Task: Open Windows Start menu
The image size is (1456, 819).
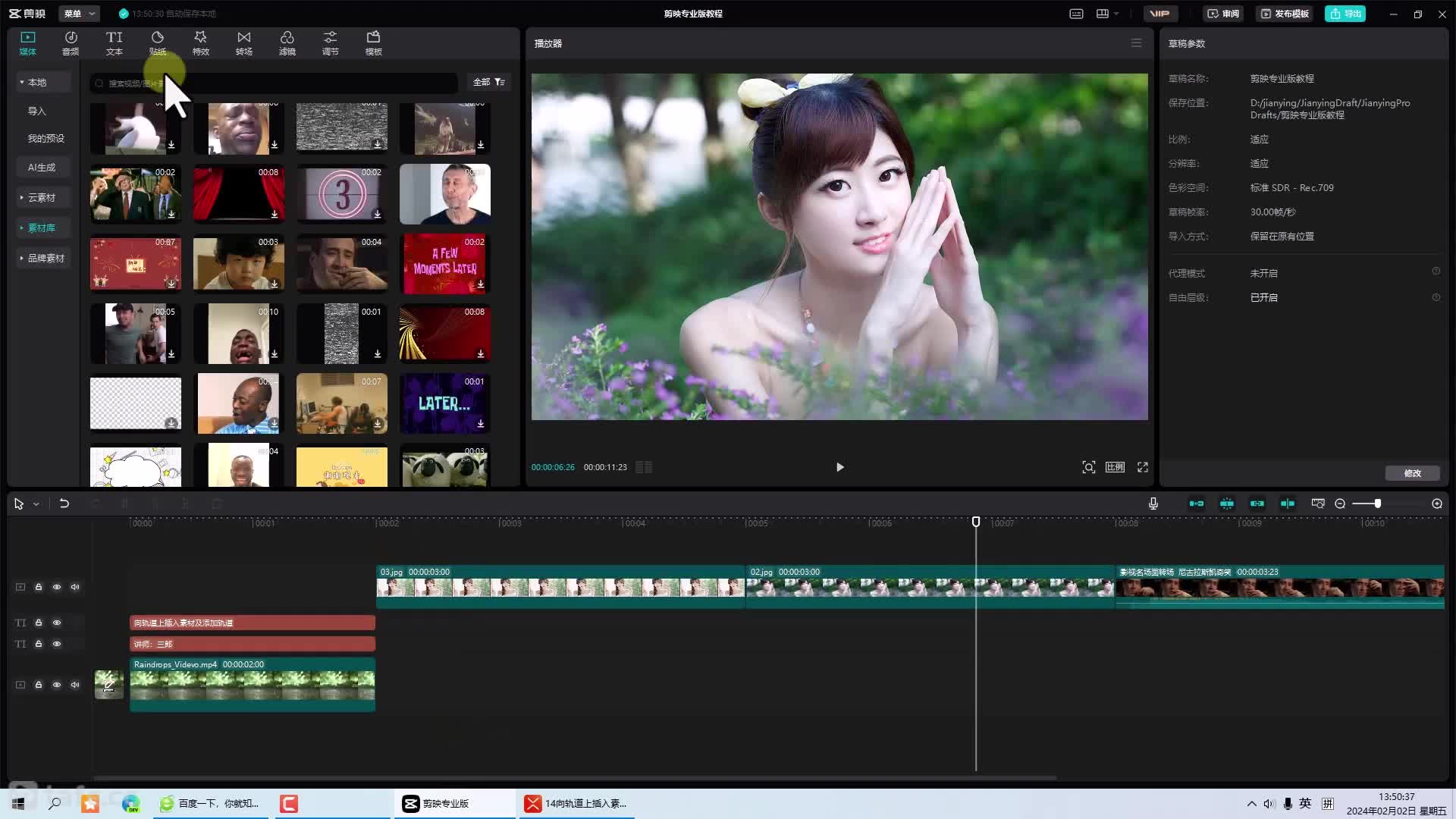Action: pos(18,803)
